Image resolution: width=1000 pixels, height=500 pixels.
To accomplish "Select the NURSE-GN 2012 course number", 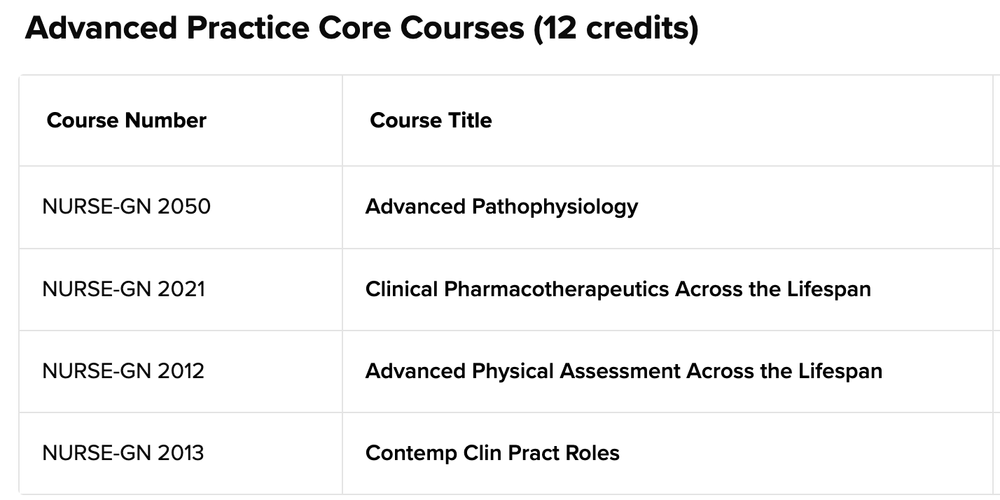I will pos(123,371).
